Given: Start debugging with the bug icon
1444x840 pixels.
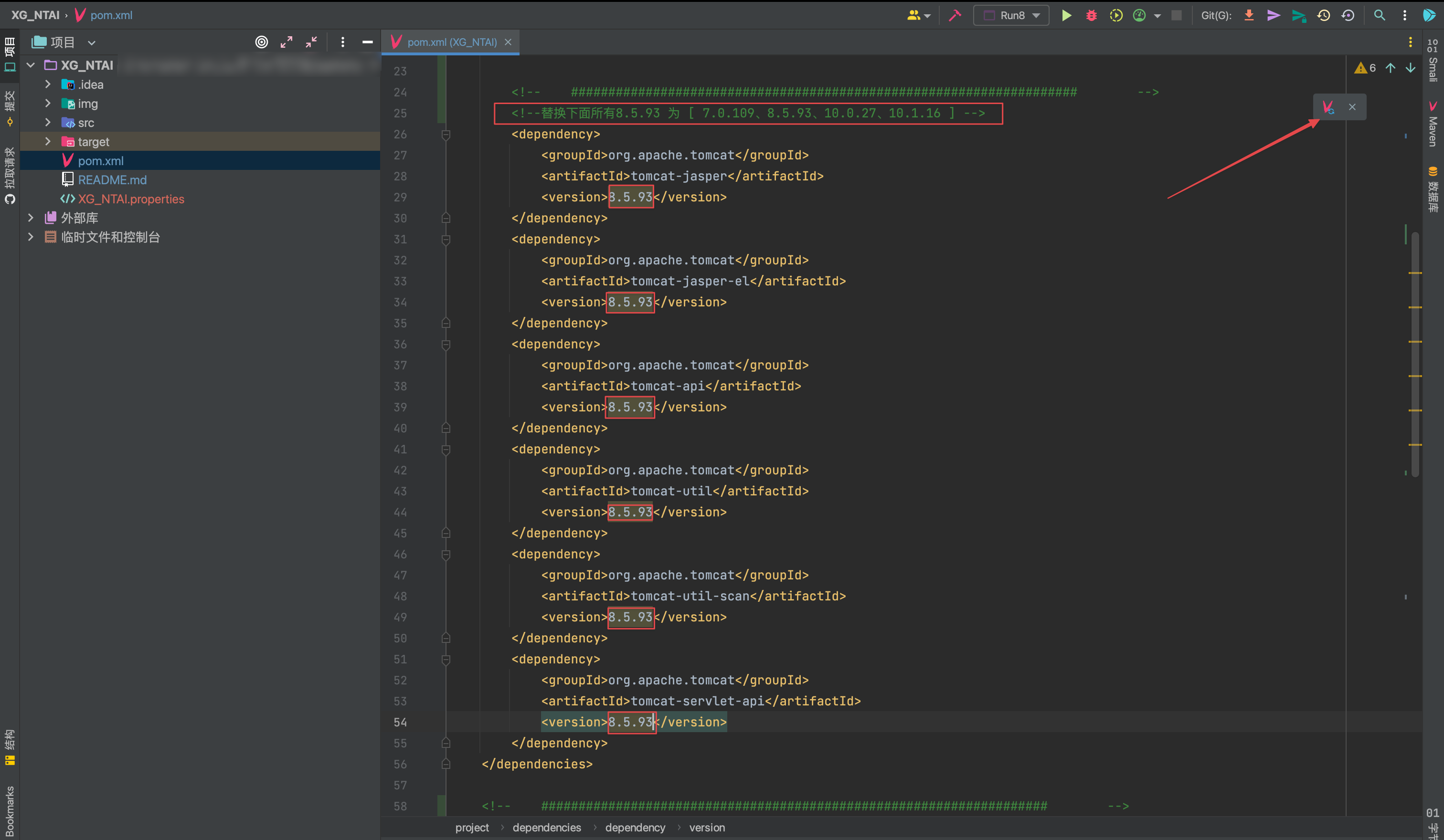Looking at the screenshot, I should [1091, 15].
